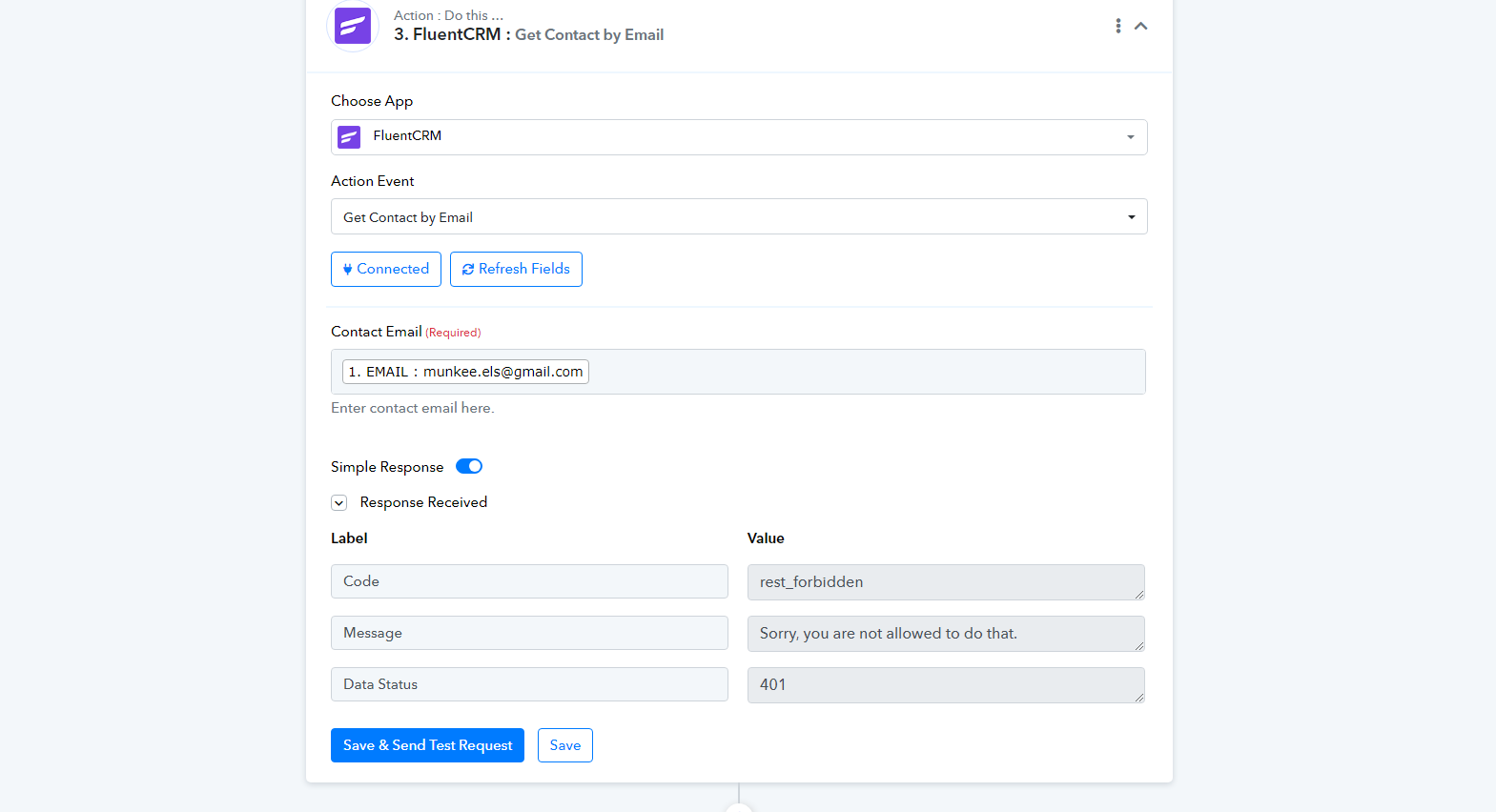Screen dimensions: 1496x812
Task: Click the 'Enter contact email here.' hint text
Action: click(x=413, y=408)
